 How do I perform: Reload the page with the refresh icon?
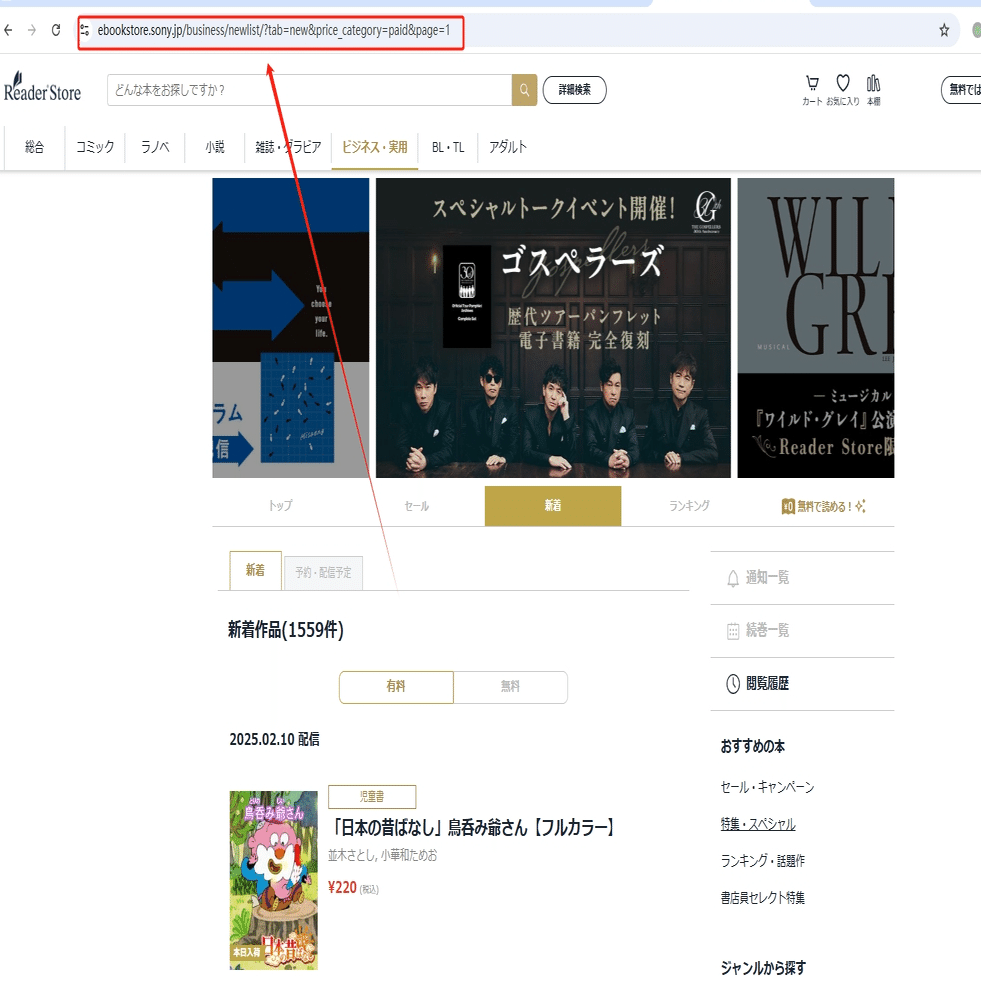(56, 30)
